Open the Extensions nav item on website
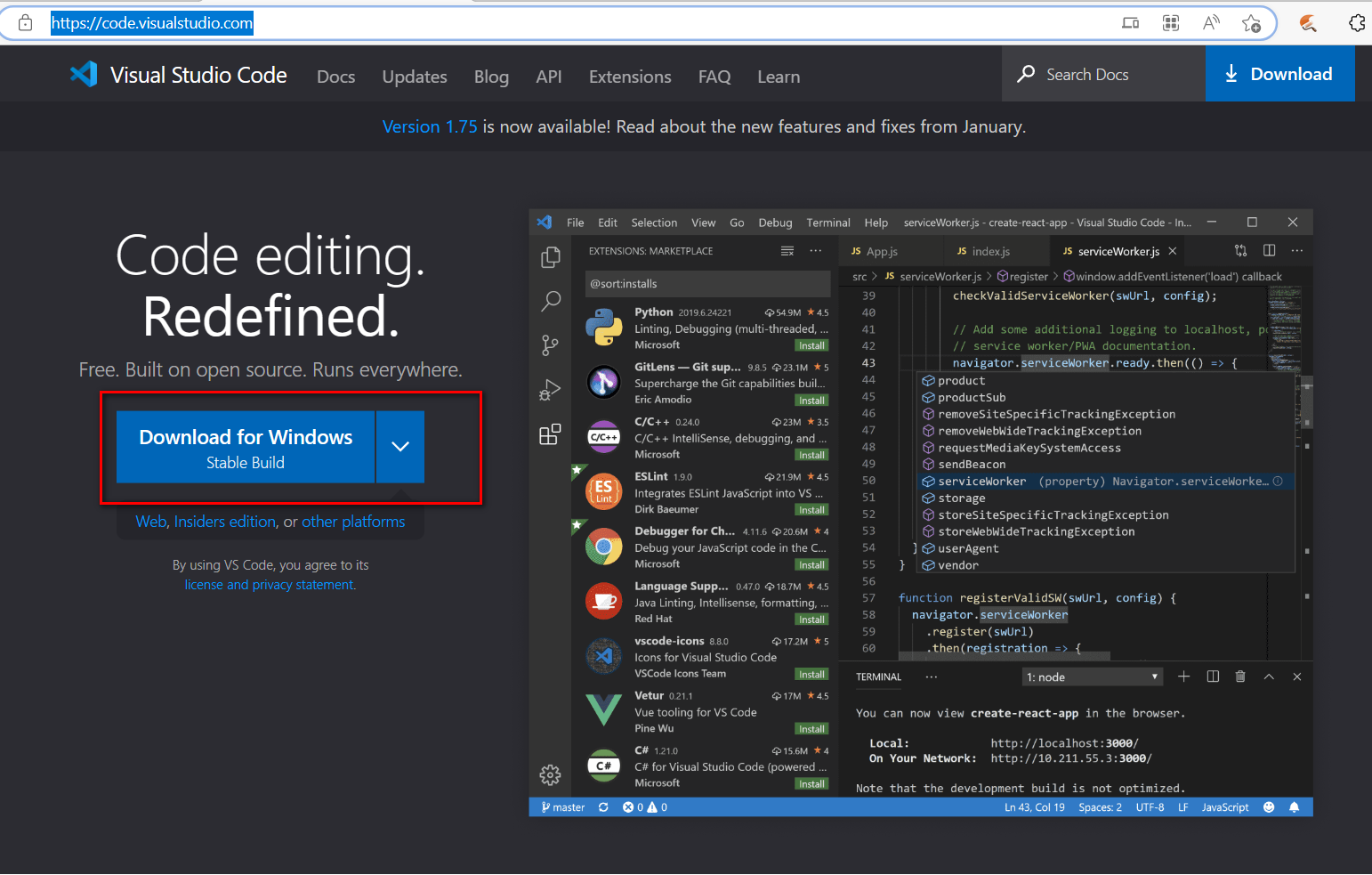 tap(630, 77)
